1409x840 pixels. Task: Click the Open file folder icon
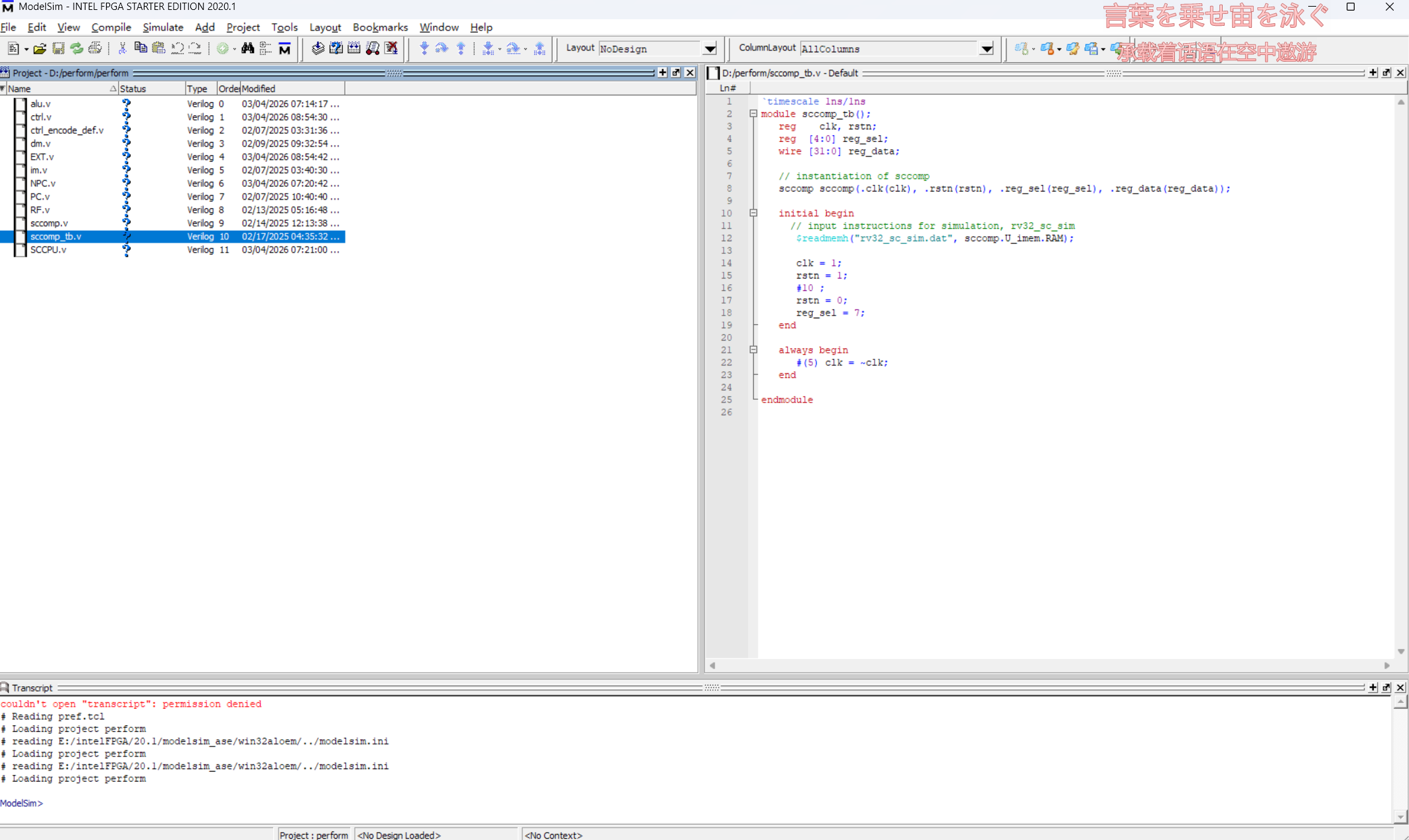40,48
